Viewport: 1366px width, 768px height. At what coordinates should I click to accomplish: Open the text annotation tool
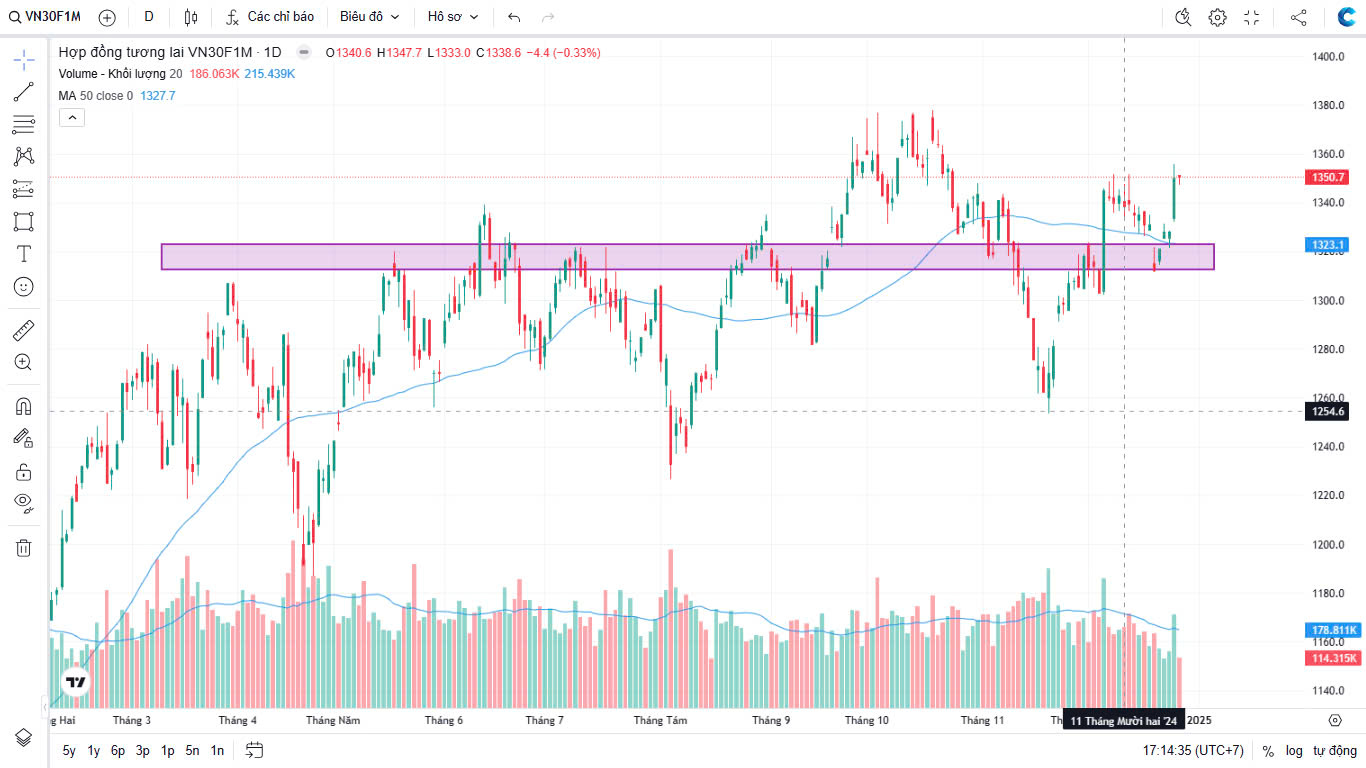pyautogui.click(x=24, y=254)
